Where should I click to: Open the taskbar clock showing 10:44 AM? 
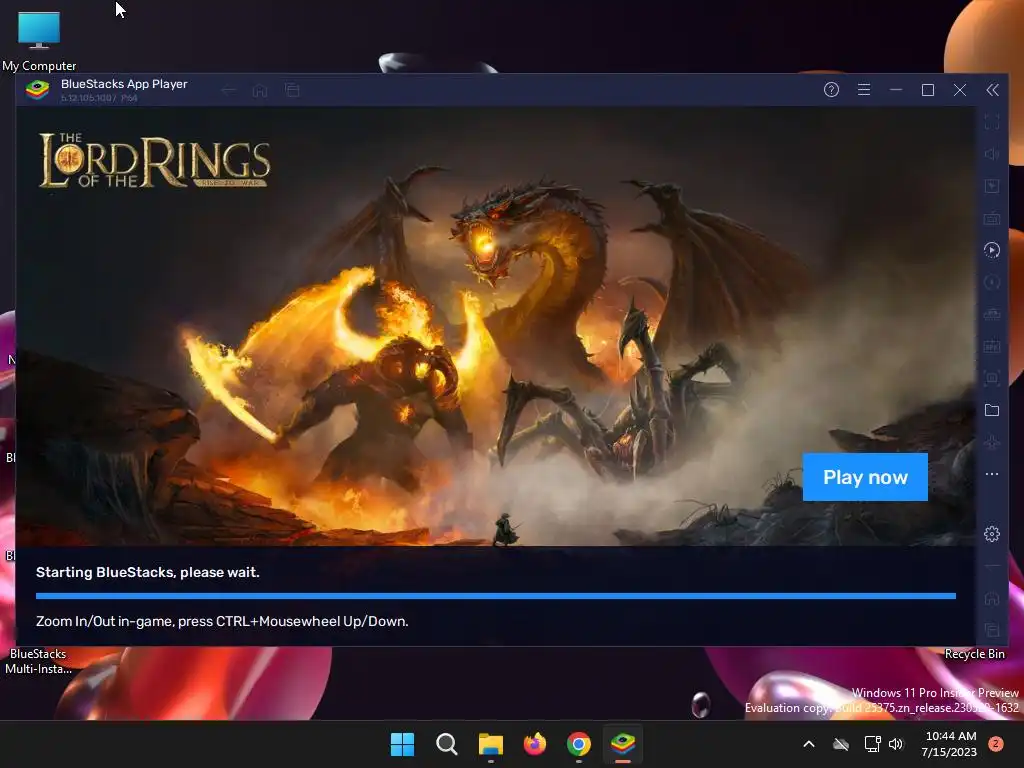pos(950,744)
